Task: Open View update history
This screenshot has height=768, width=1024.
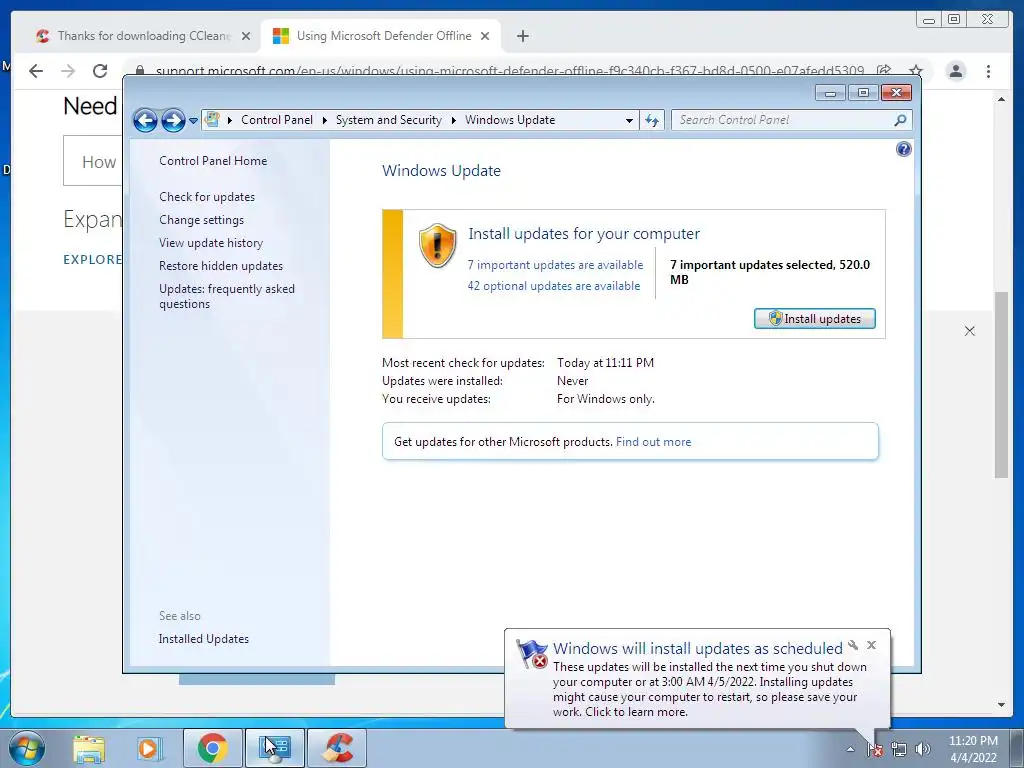Action: [211, 243]
